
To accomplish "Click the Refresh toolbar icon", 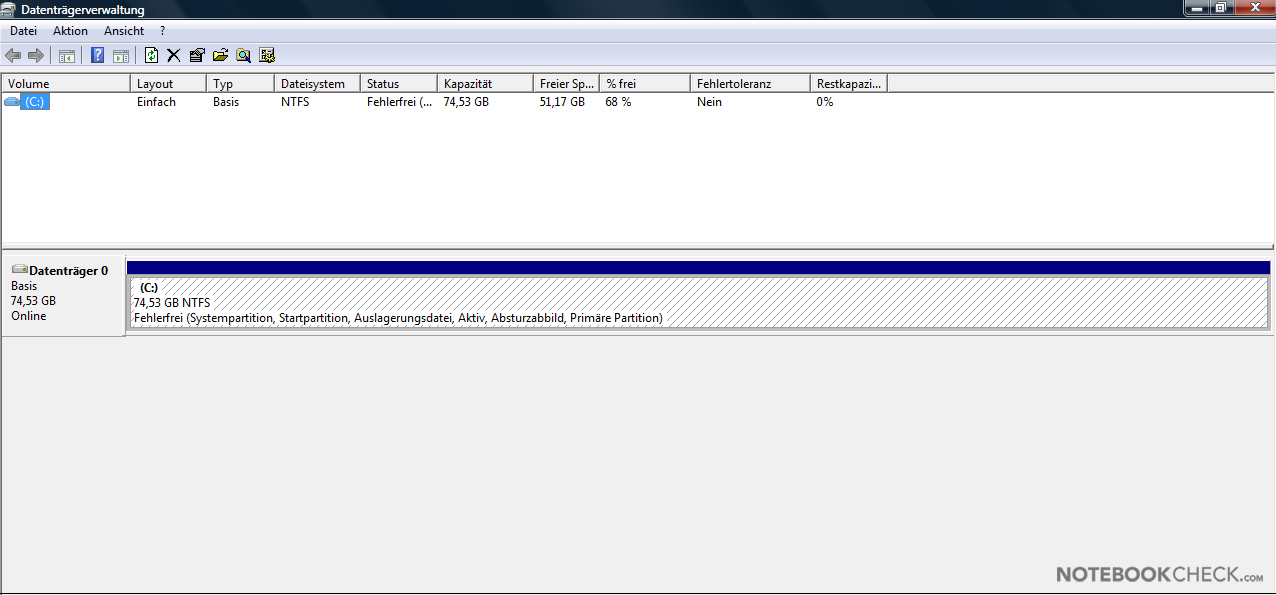I will (152, 56).
